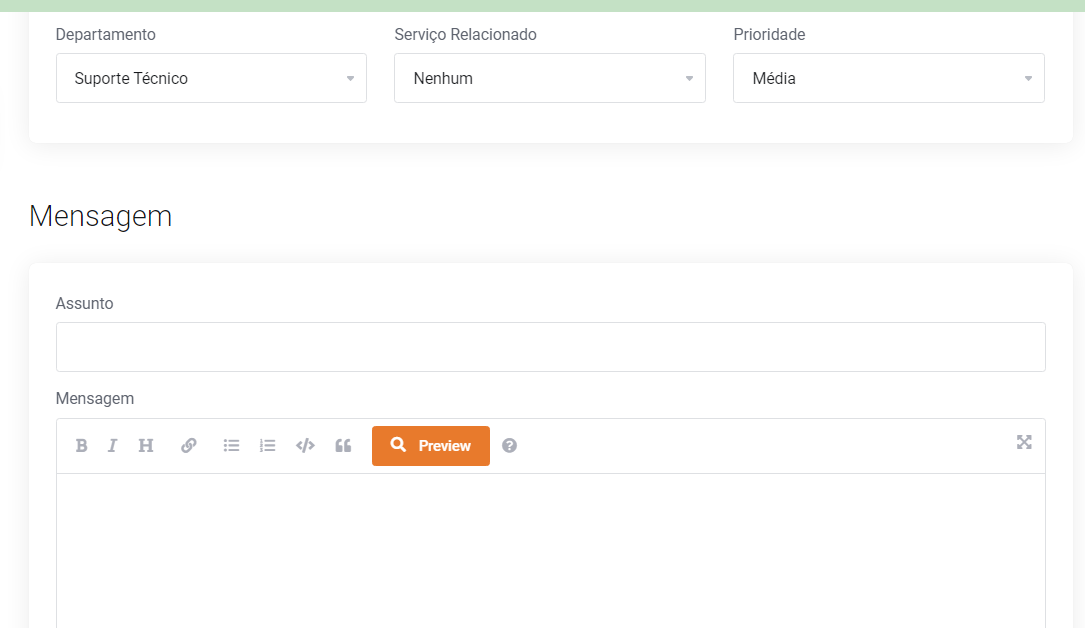Expand the Serviço Relacionado dropdown showing Nenhum

(x=549, y=78)
